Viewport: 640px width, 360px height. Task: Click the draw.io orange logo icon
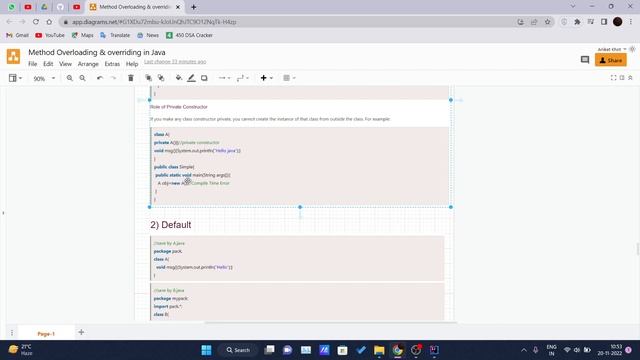click(13, 56)
